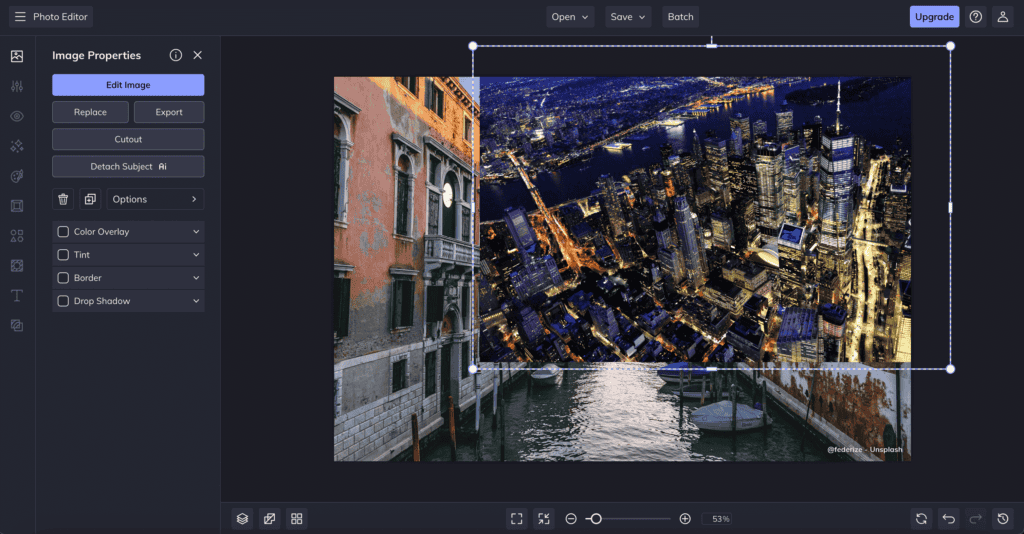Click the Export button
The image size is (1024, 534).
click(169, 112)
